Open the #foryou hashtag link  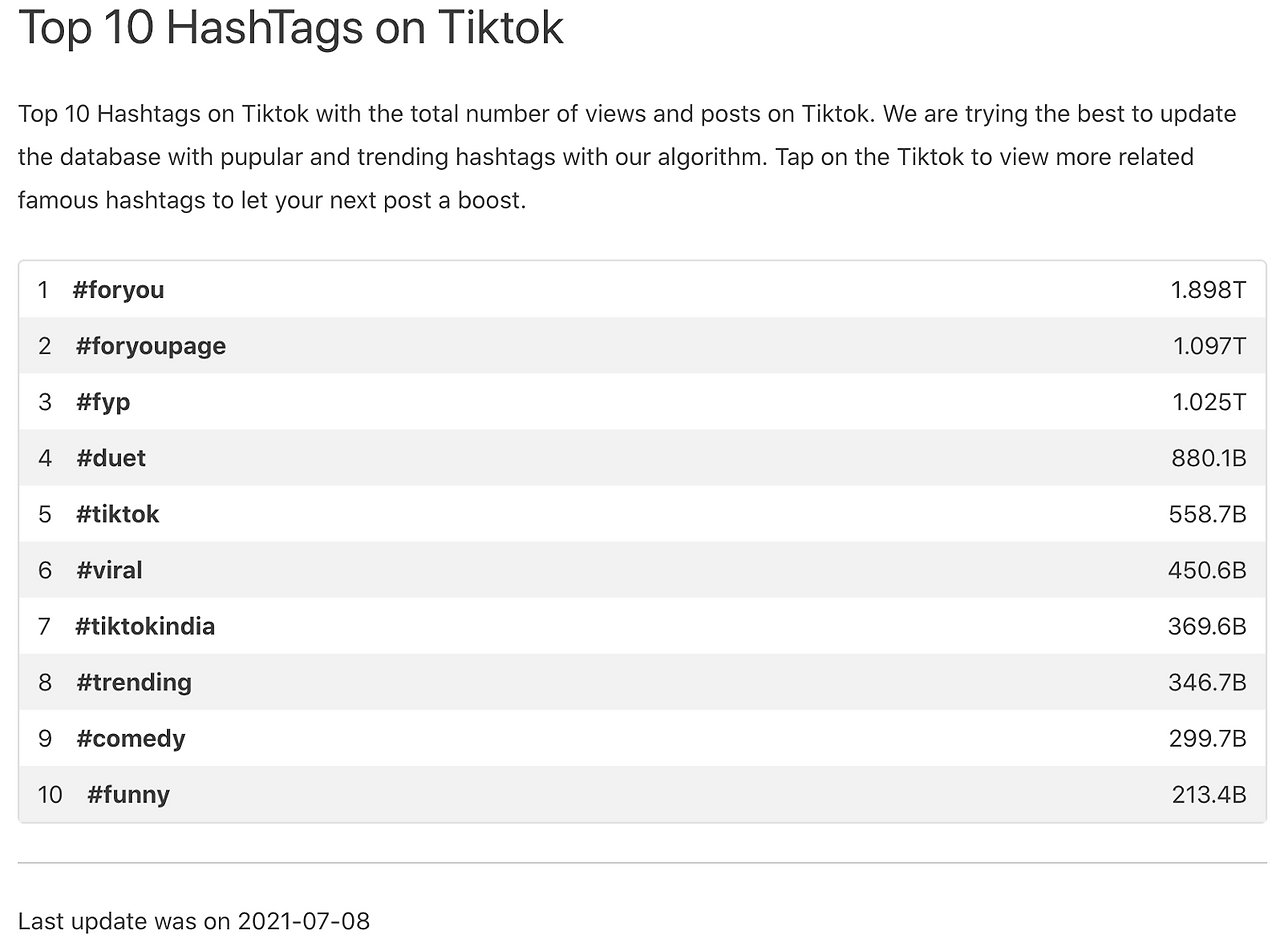point(118,290)
